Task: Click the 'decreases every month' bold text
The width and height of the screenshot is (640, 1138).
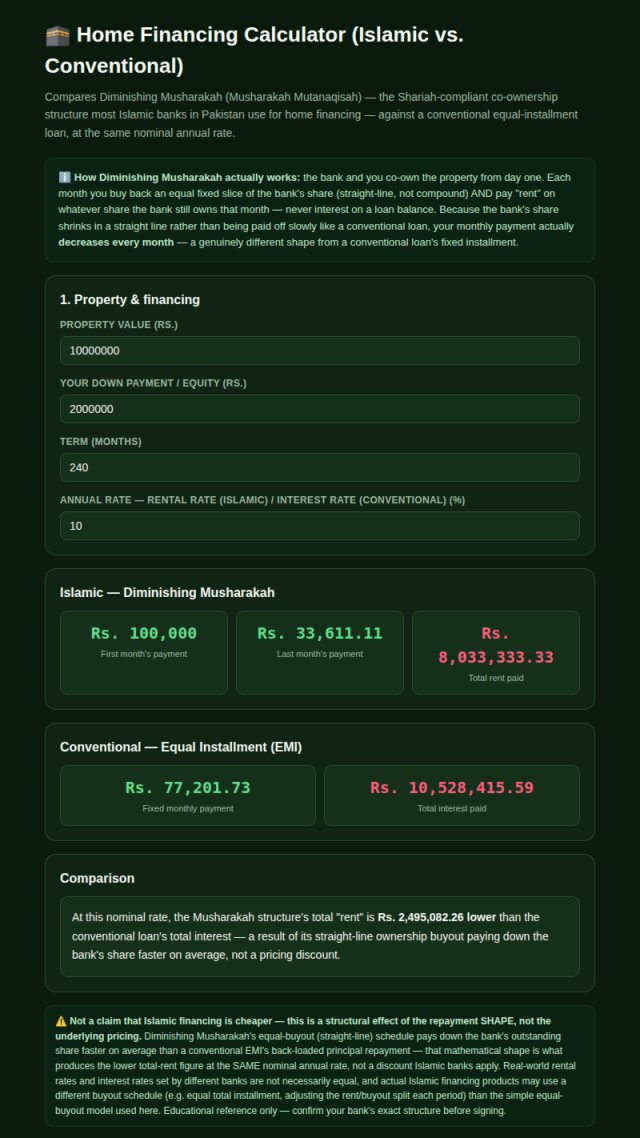Action: point(116,242)
